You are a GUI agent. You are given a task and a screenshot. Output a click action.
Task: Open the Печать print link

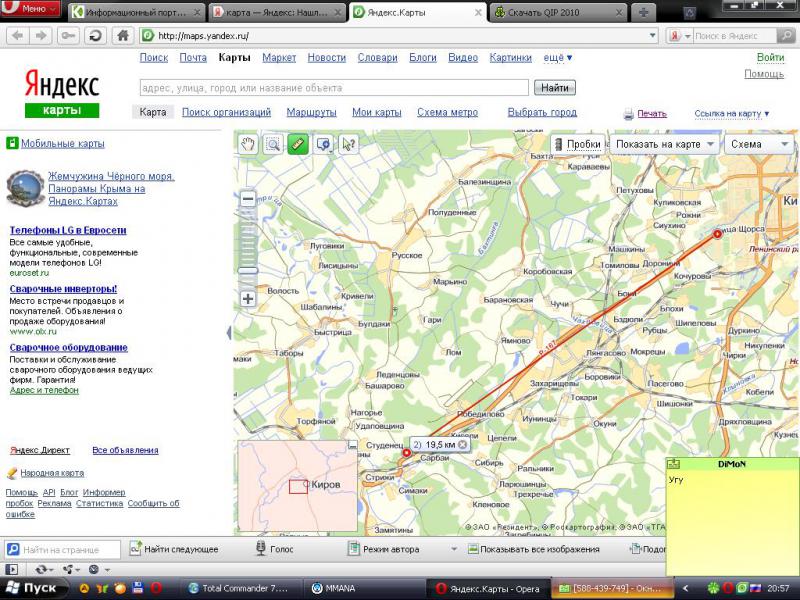(x=651, y=114)
